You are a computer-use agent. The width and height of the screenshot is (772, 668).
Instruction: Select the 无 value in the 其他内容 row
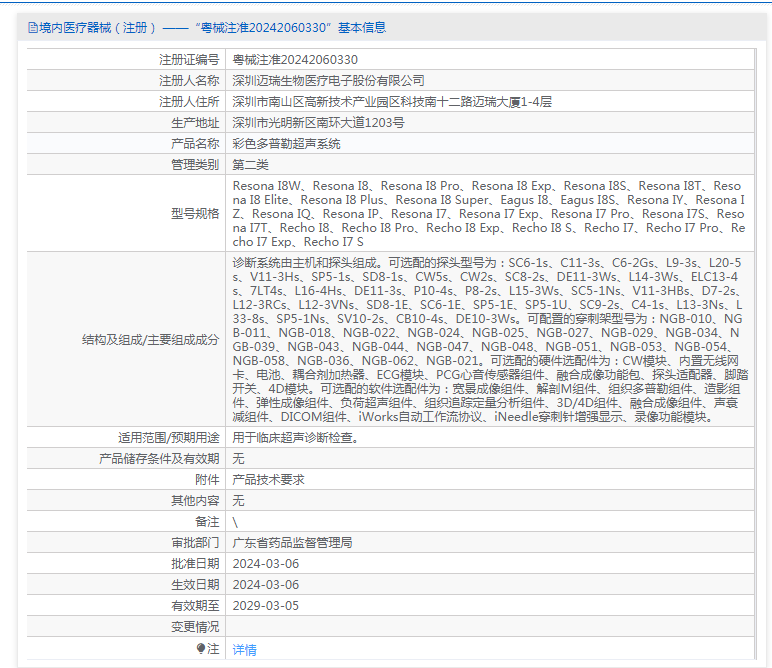(238, 501)
